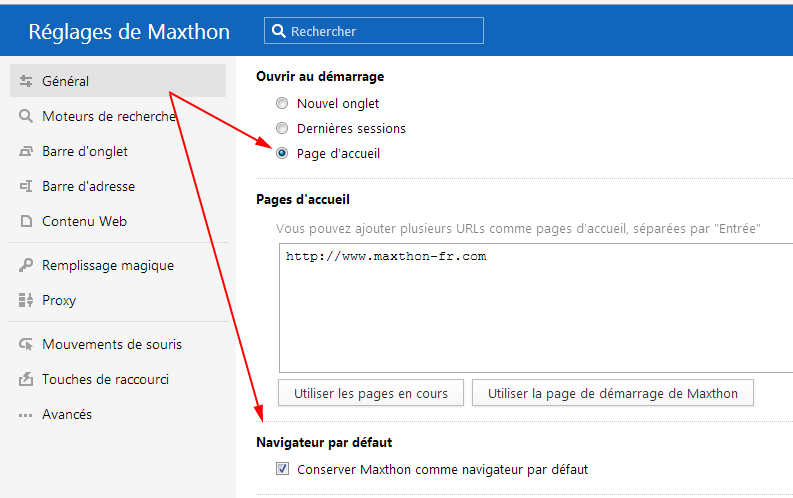Click the magnifier icon beside Moteurs de recherche
Screen dimensions: 793x498
26,116
